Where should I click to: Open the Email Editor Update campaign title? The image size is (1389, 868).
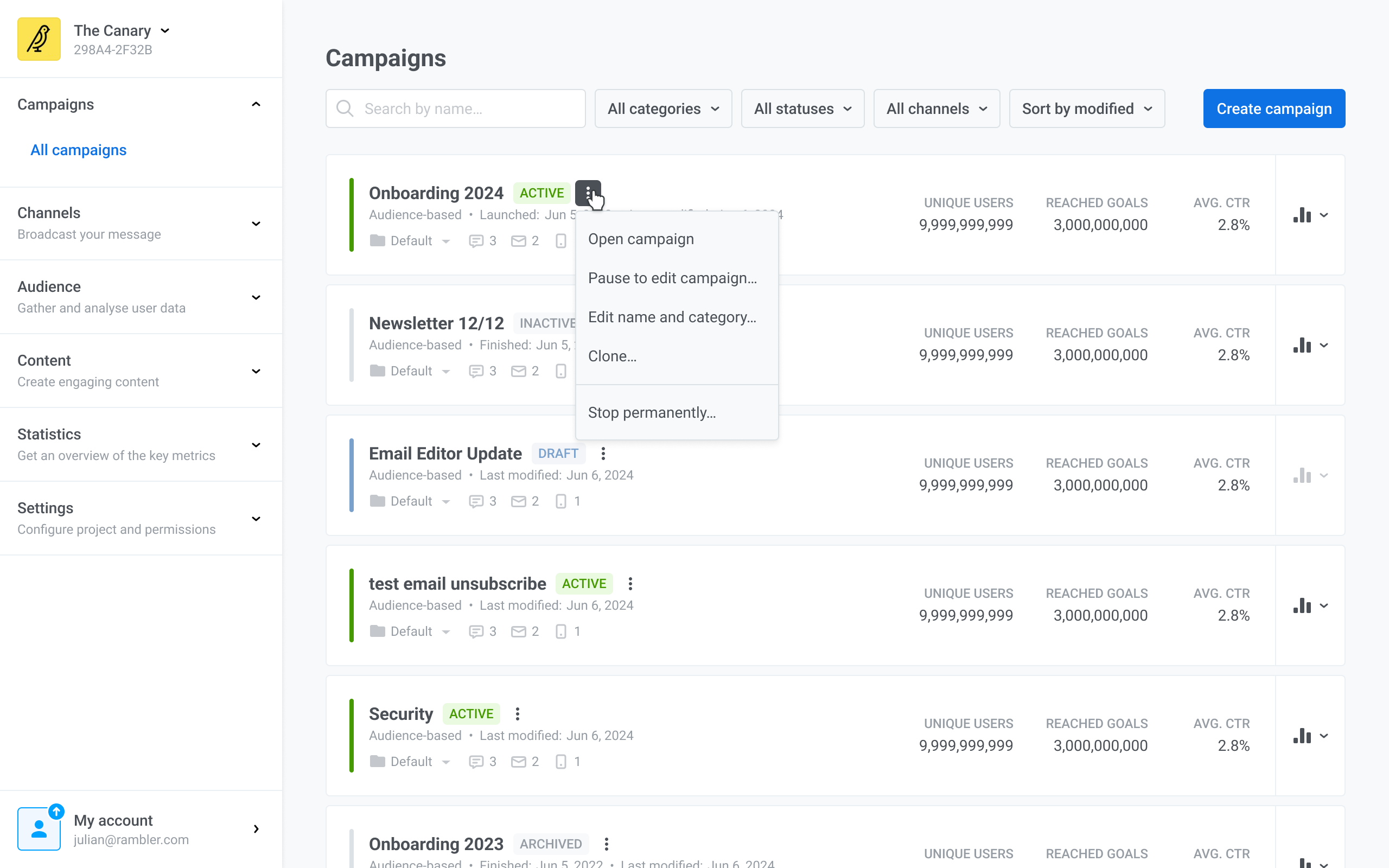[445, 454]
